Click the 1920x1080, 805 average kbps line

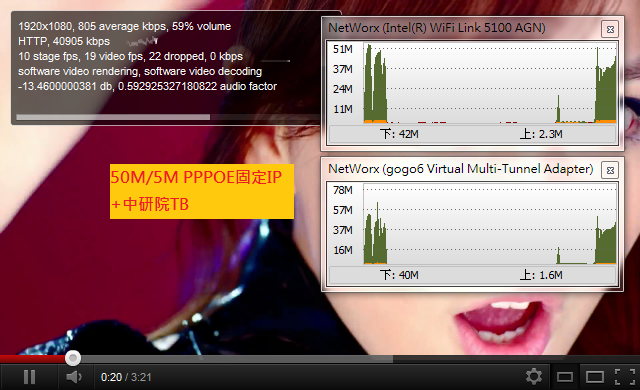124,27
